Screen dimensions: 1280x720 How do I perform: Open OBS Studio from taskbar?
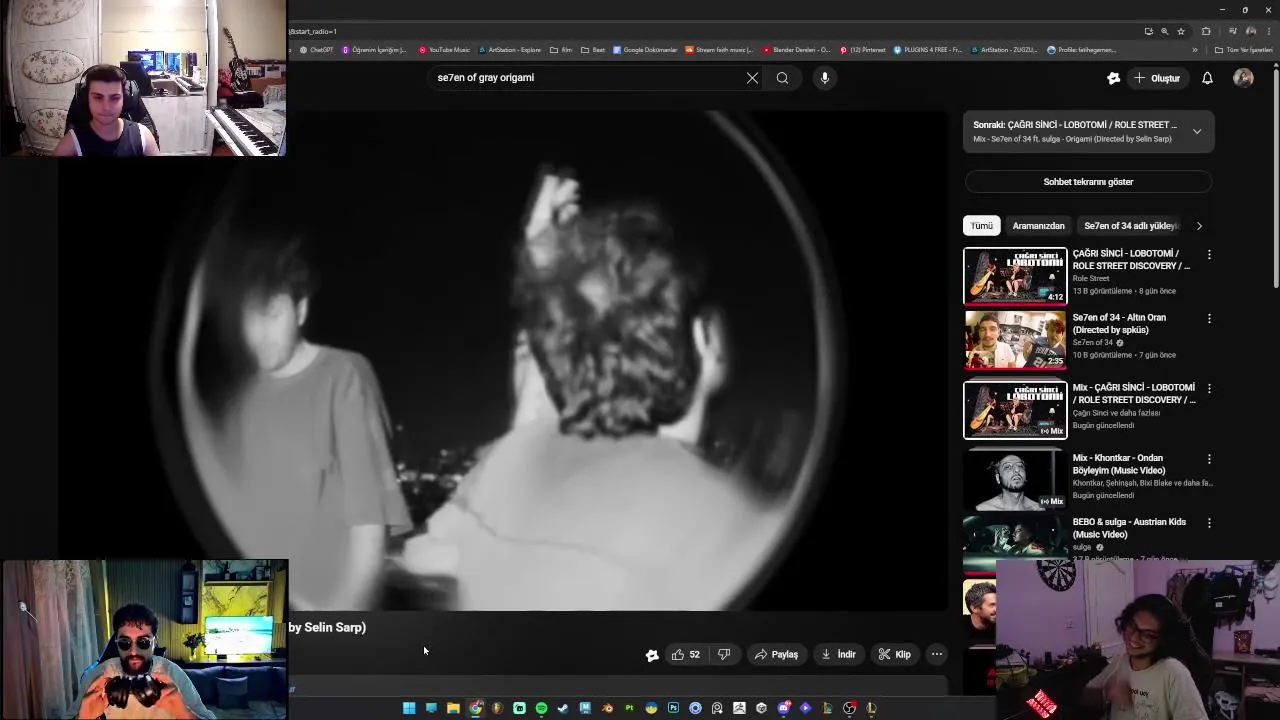[849, 708]
